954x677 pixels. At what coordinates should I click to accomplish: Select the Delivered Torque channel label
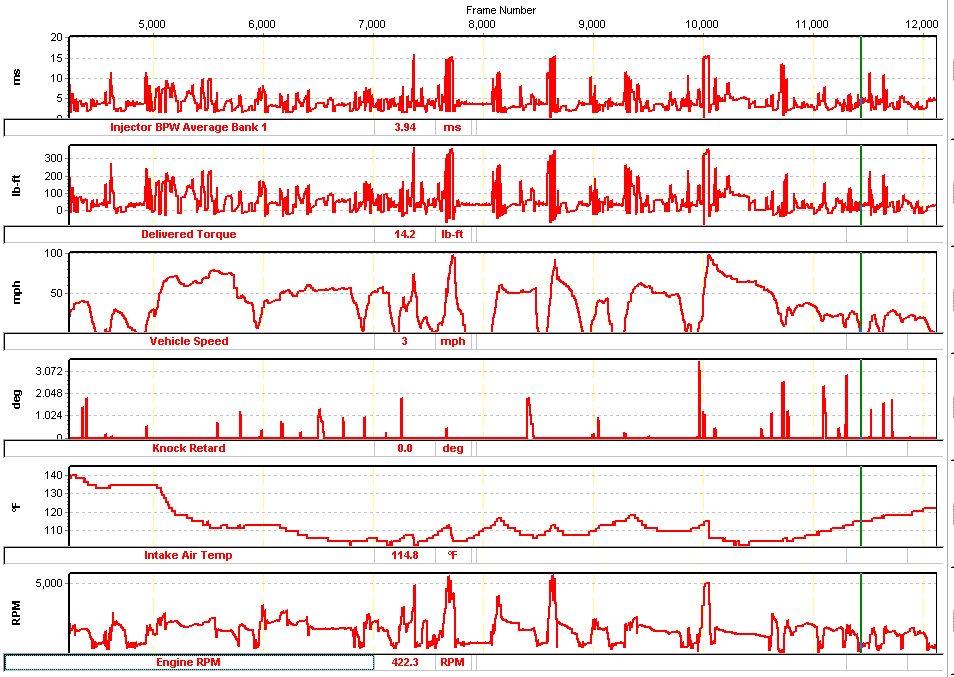[189, 234]
